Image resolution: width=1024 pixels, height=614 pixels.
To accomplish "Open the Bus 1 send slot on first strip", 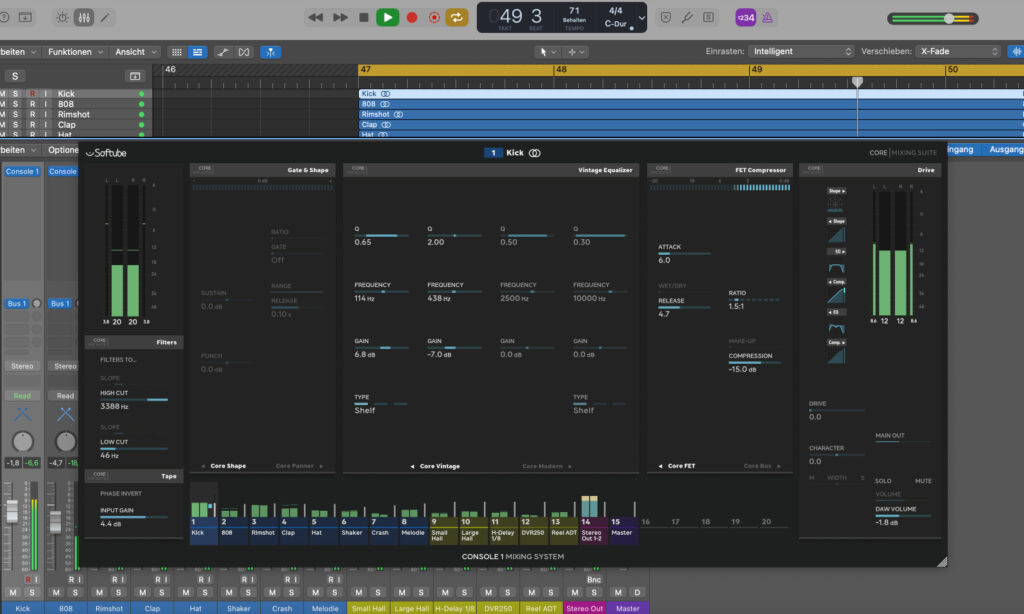I will tap(17, 304).
